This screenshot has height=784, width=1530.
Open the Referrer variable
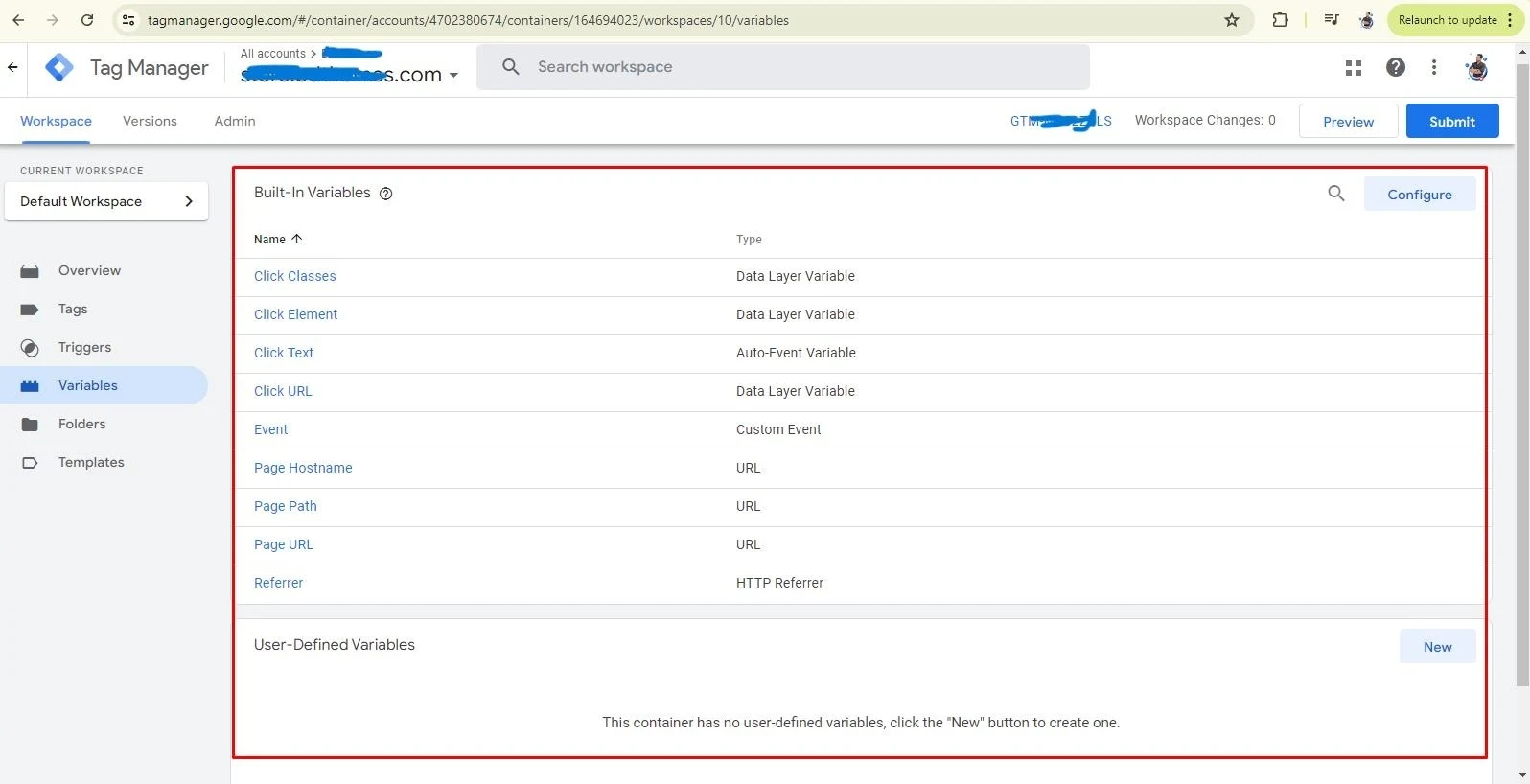(278, 583)
